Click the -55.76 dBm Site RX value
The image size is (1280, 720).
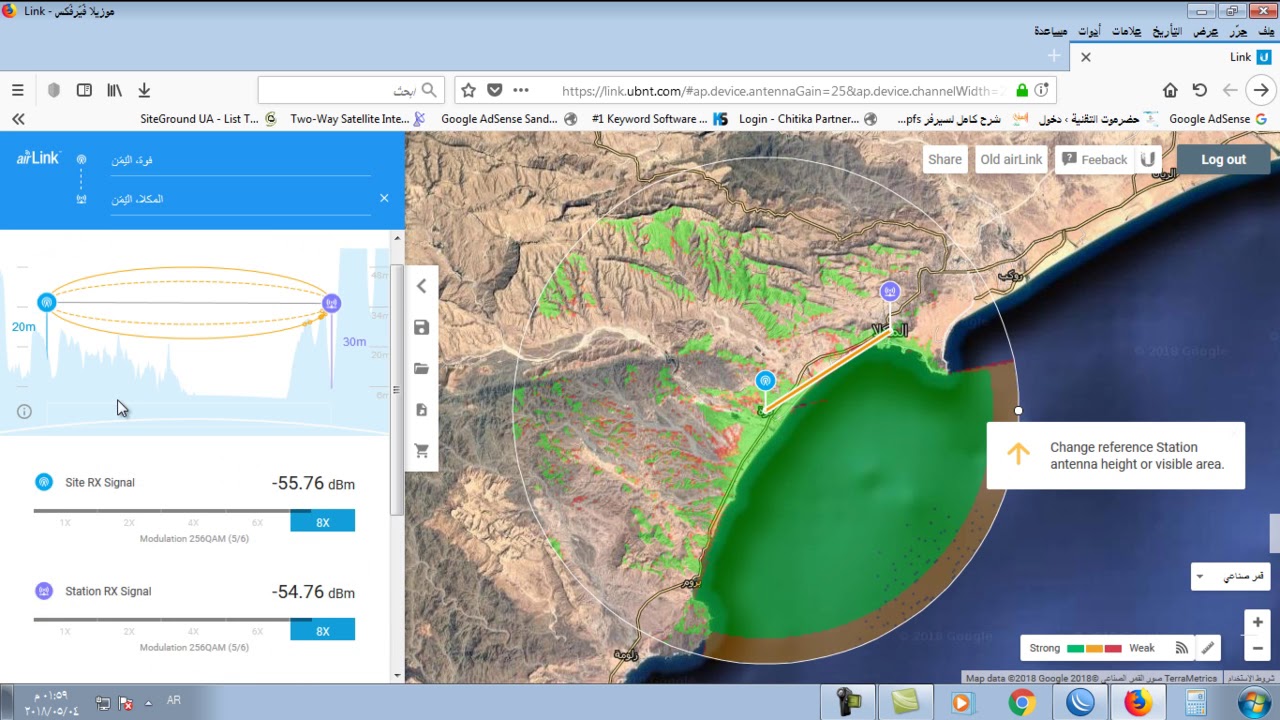313,484
